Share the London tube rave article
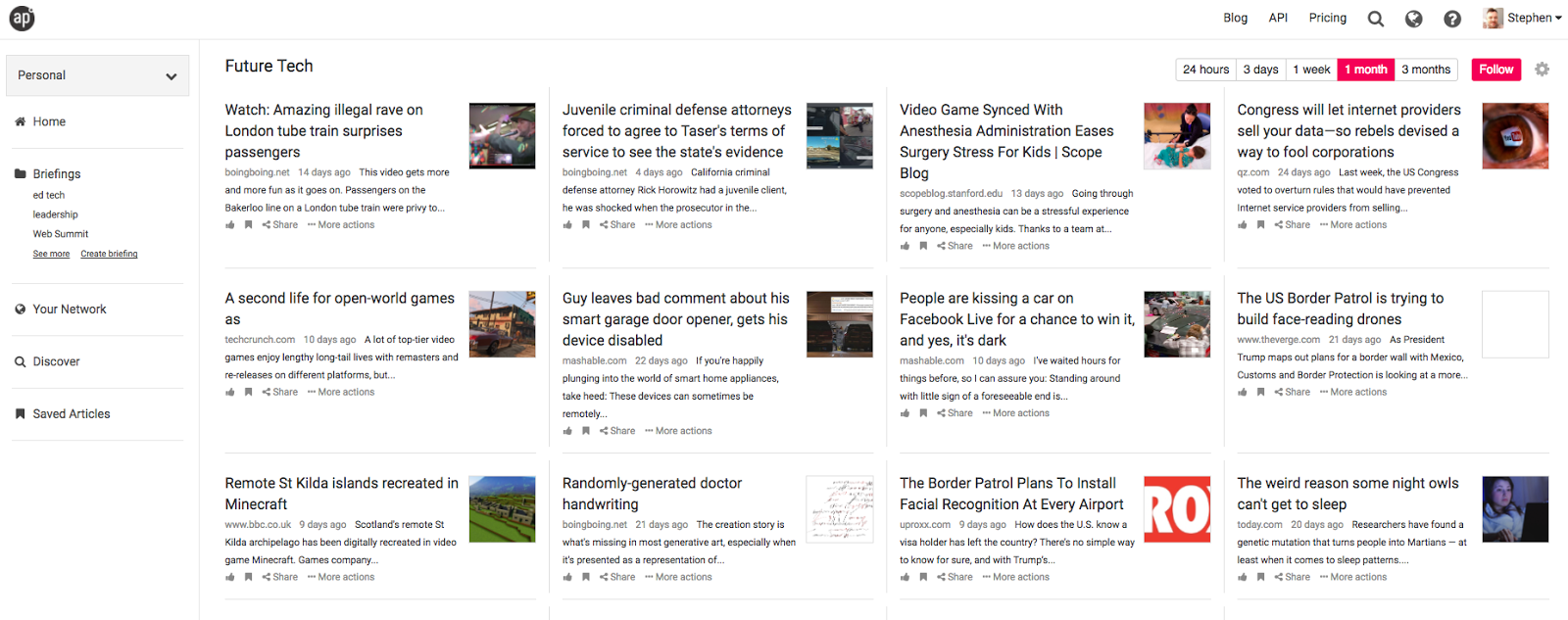 click(x=280, y=225)
